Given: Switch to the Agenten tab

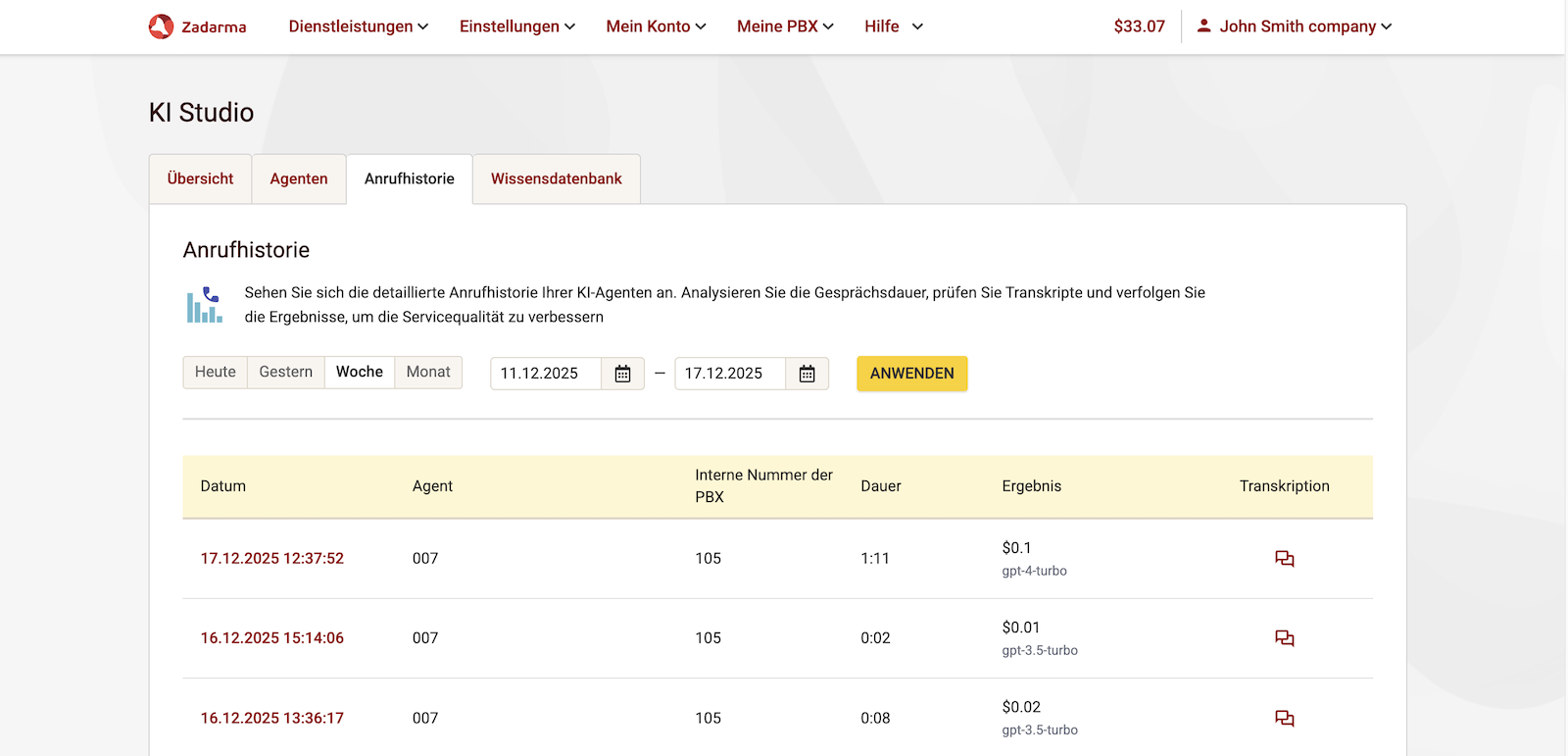Looking at the screenshot, I should [x=299, y=179].
